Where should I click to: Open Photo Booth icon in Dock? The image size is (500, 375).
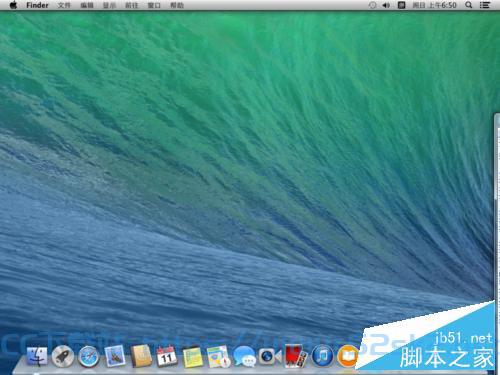(295, 356)
